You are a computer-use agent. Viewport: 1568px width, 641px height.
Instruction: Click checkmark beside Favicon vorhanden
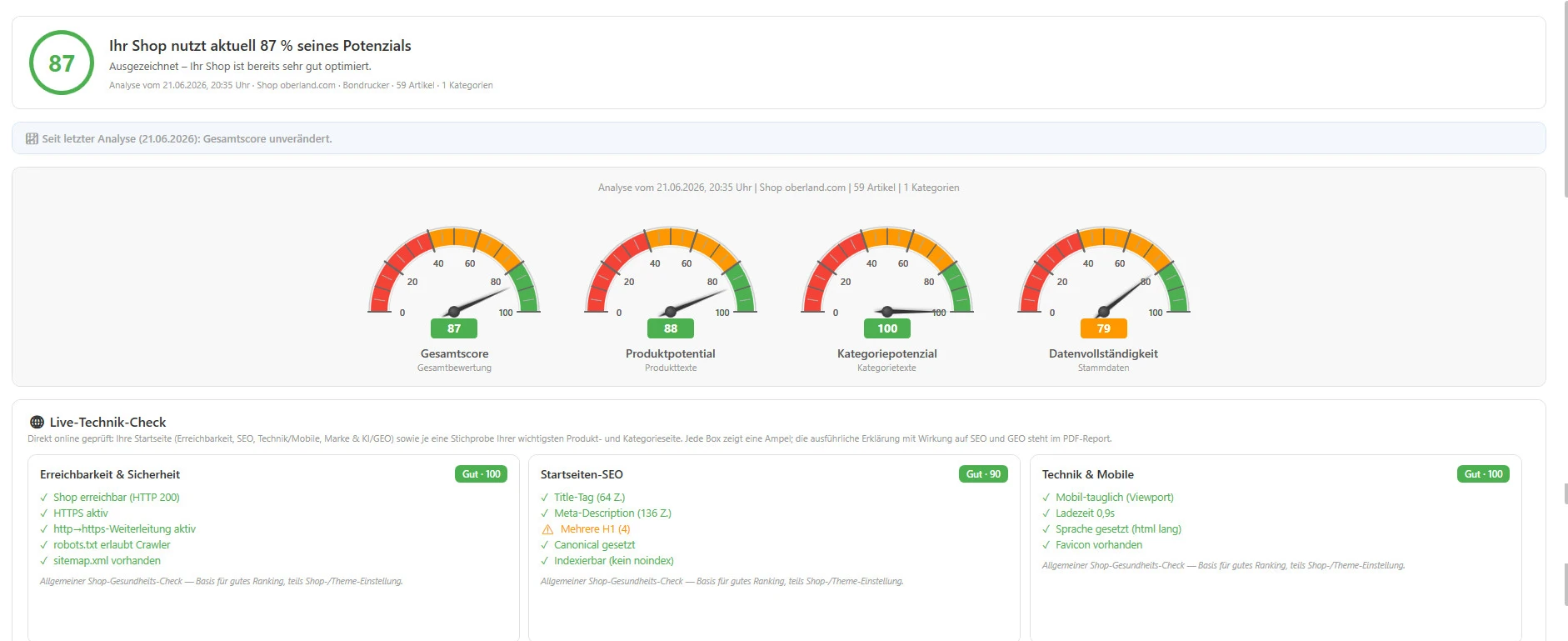1046,545
